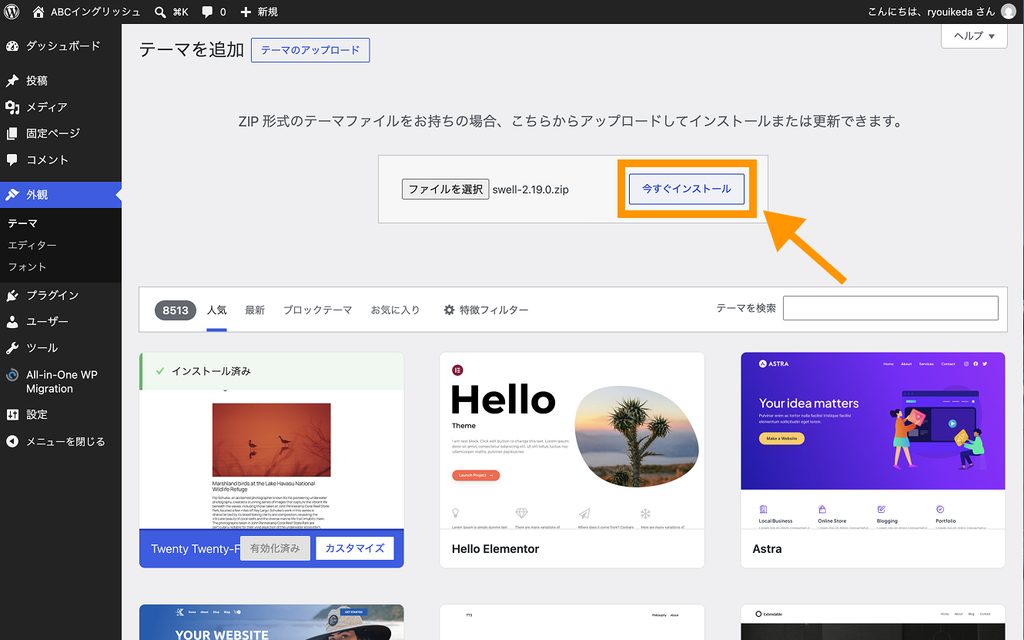The width and height of the screenshot is (1024, 640).
Task: Click the 8513 theme count badge
Action: point(175,310)
